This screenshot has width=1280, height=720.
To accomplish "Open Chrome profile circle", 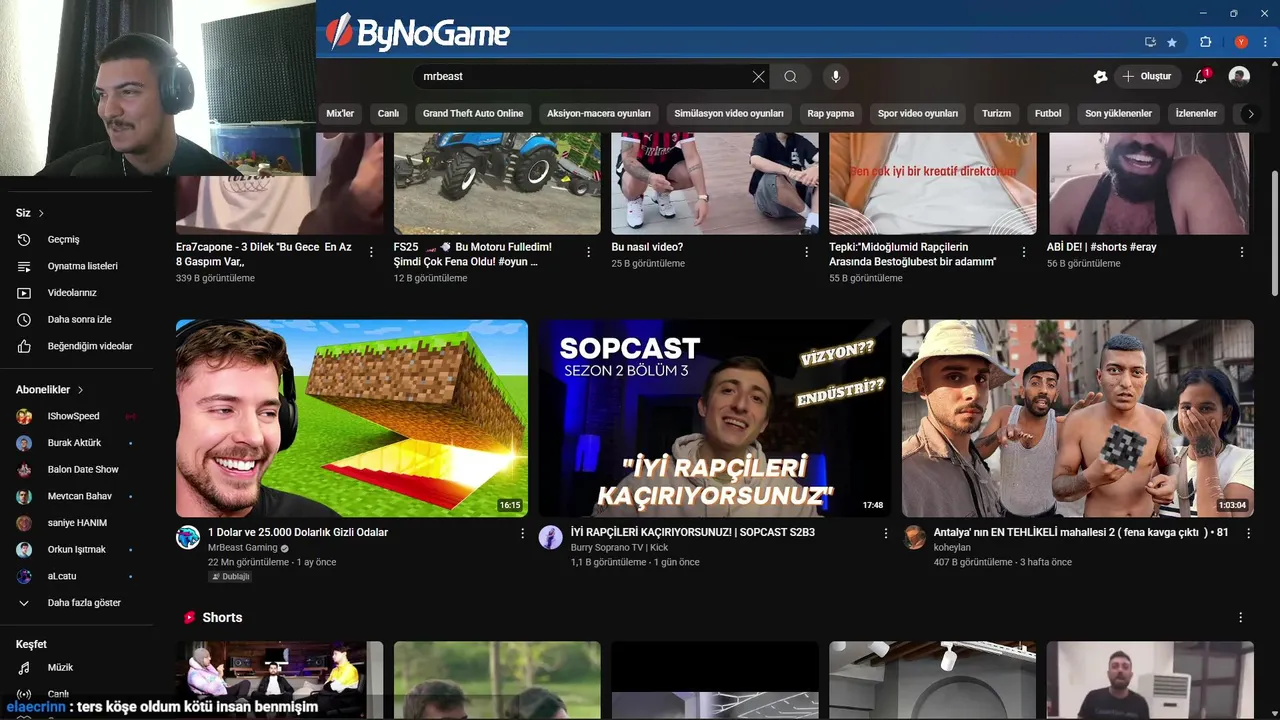I will tap(1241, 42).
